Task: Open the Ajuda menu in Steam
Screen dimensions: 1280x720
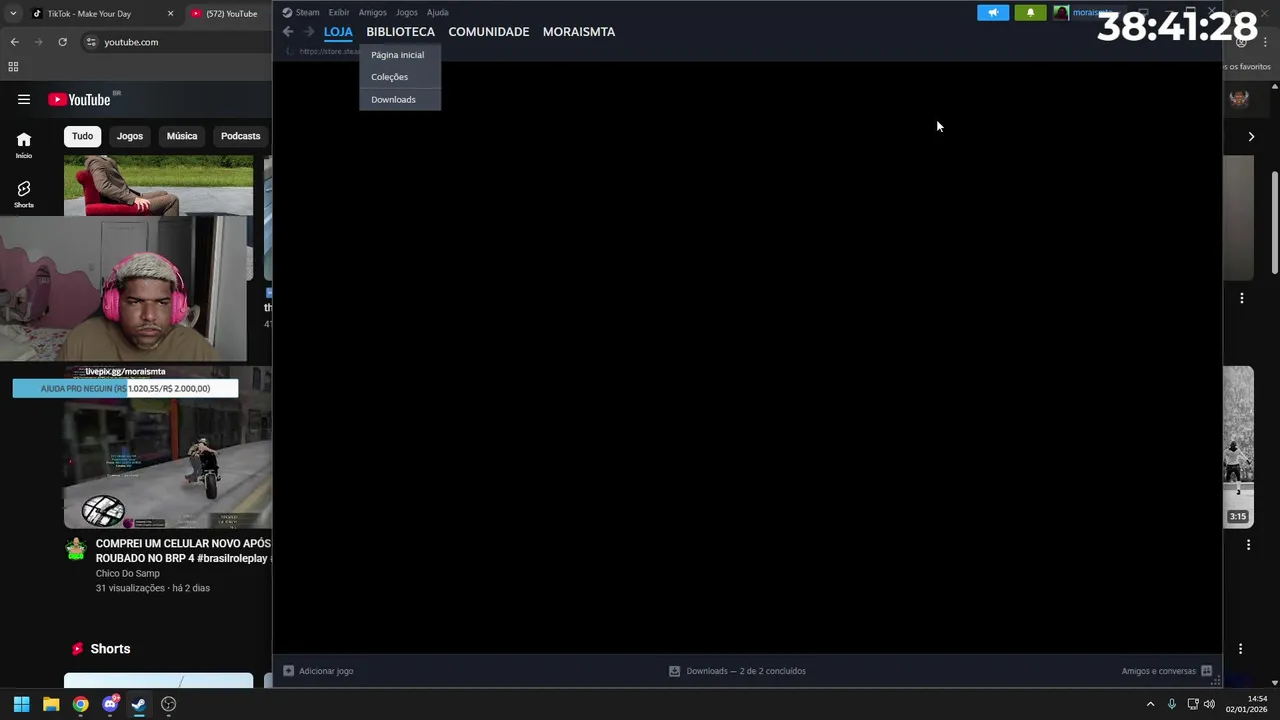Action: point(438,12)
